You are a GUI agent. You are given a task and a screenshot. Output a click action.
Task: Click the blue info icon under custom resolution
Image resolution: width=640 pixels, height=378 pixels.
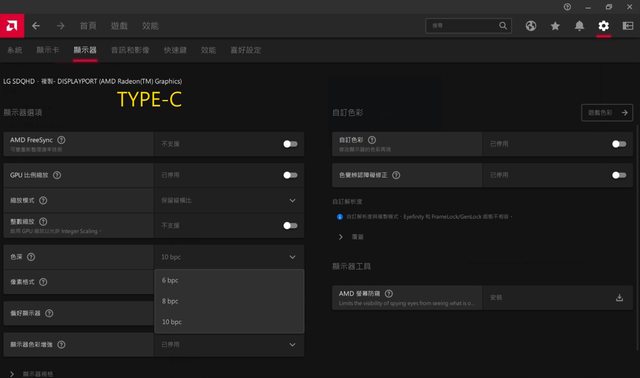click(x=340, y=217)
